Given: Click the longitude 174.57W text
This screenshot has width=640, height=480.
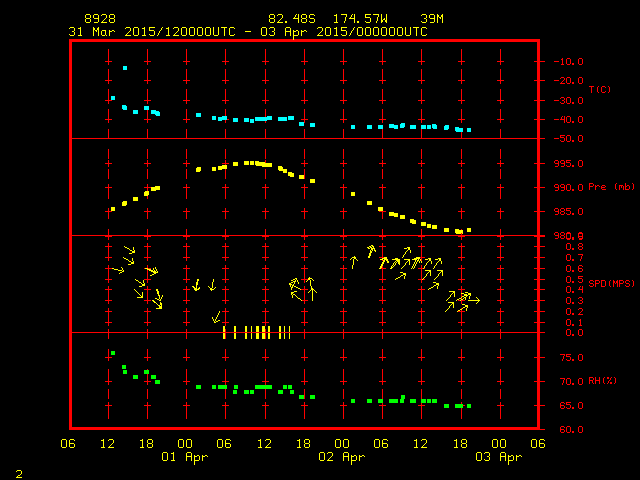Looking at the screenshot, I should 355,19.
